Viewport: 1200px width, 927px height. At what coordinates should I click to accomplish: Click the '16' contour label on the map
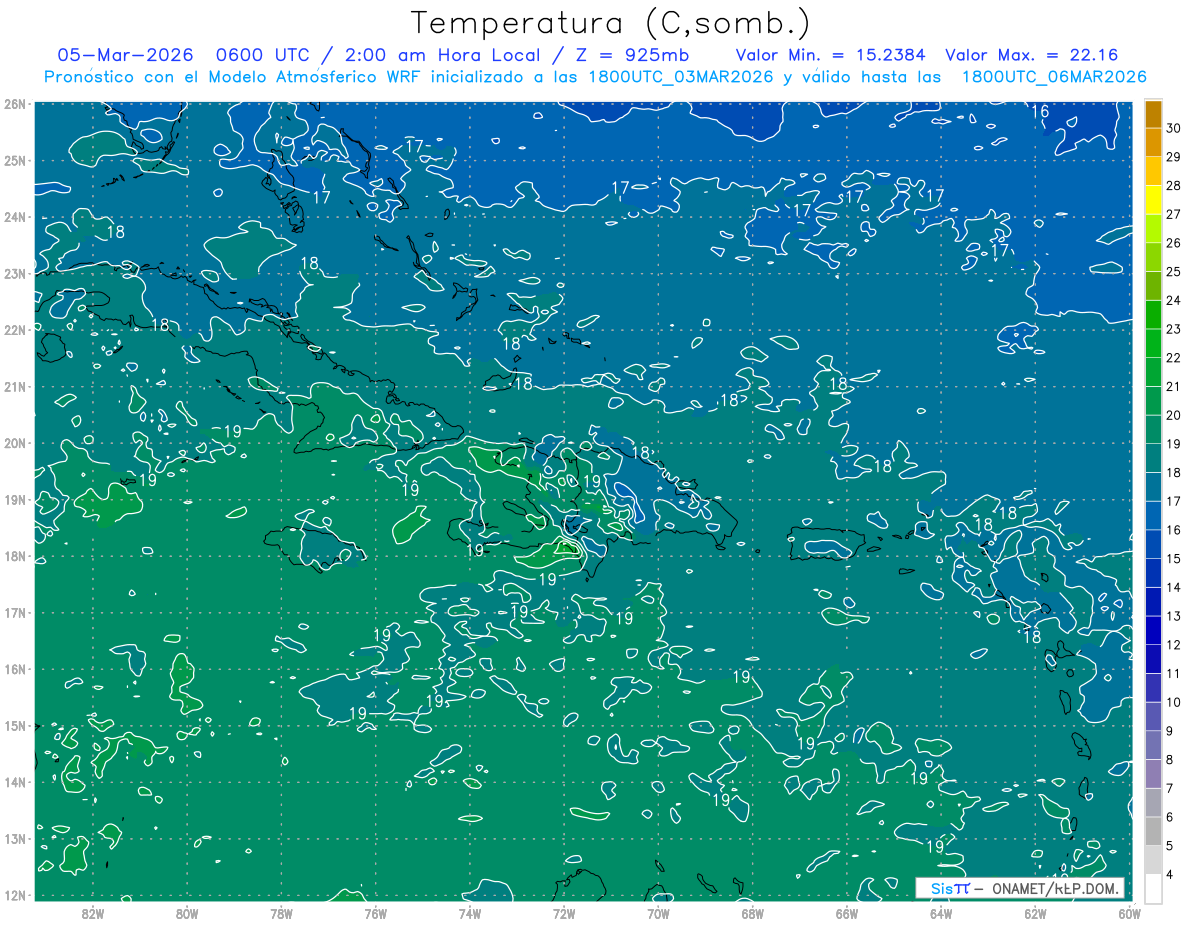click(x=1040, y=111)
